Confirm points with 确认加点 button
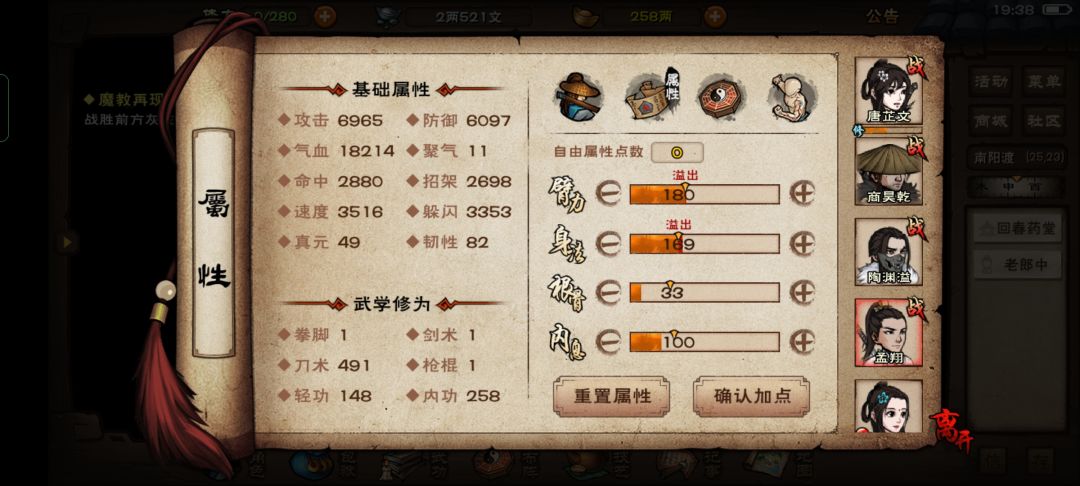Viewport: 1080px width, 486px height. click(751, 397)
